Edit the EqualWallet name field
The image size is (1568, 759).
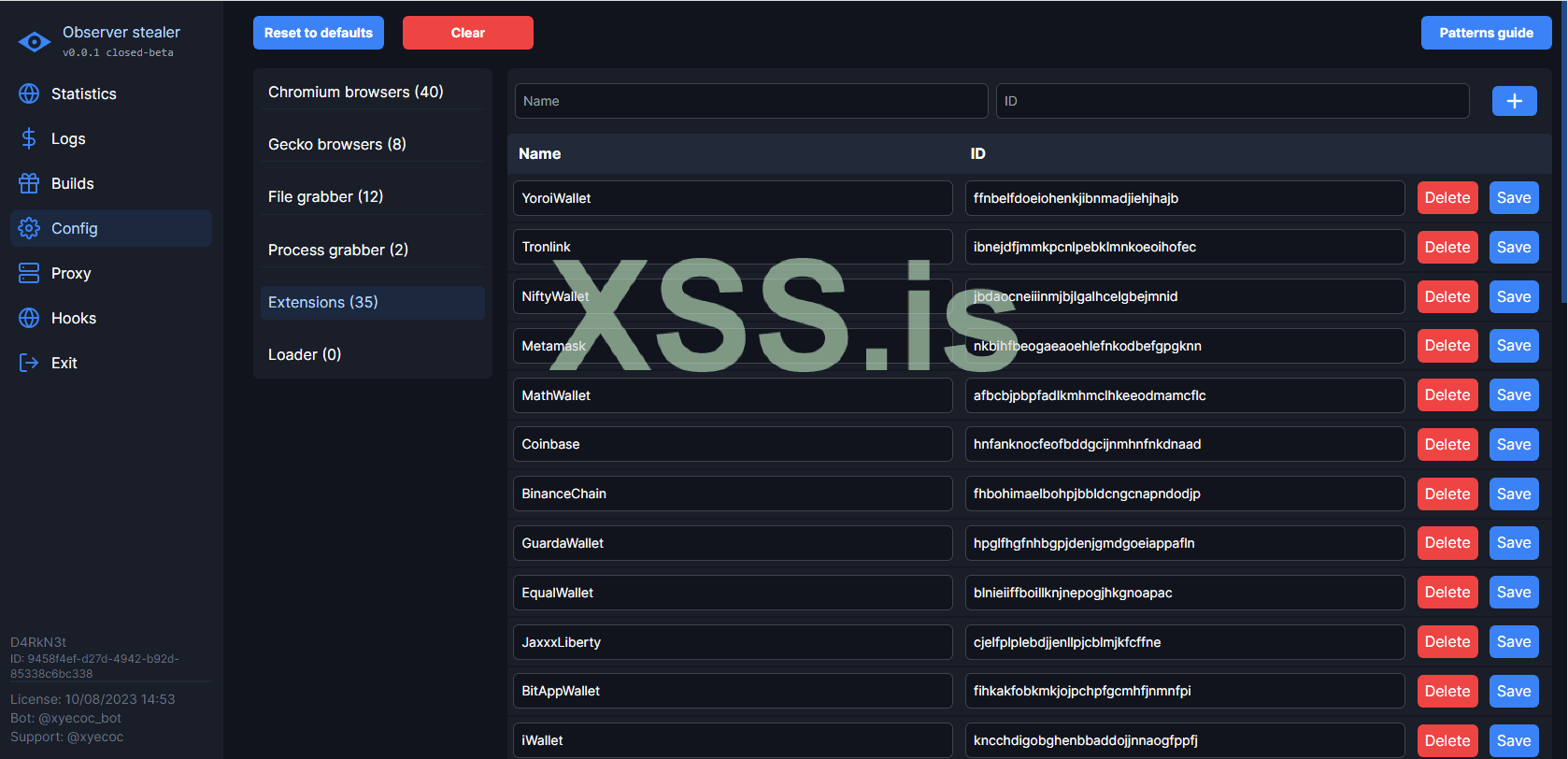point(733,593)
